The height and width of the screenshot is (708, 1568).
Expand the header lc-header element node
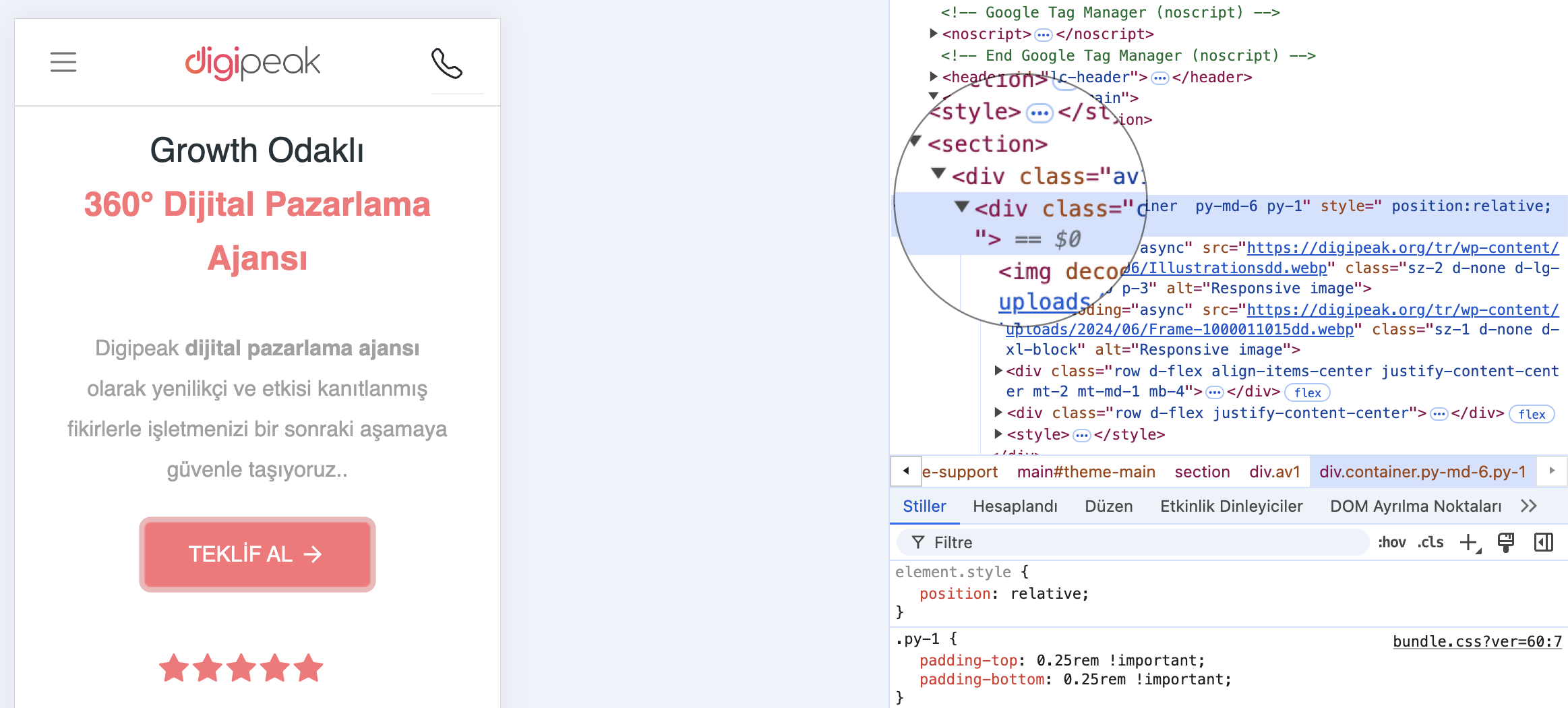(x=934, y=76)
